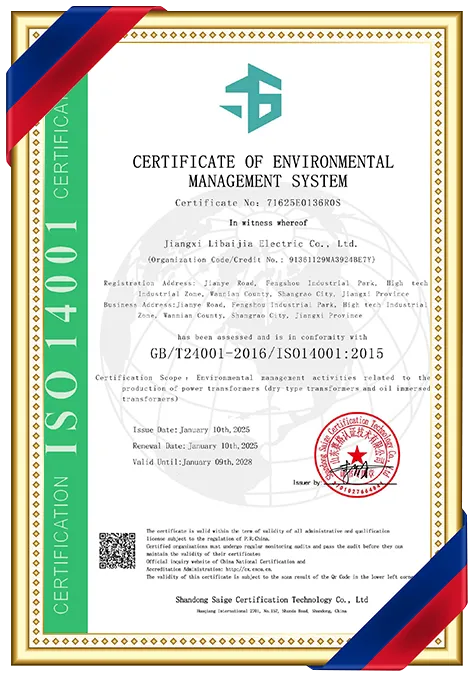This screenshot has width=475, height=675.
Task: Select certificate number 71625E0136R0S
Action: tap(304, 202)
